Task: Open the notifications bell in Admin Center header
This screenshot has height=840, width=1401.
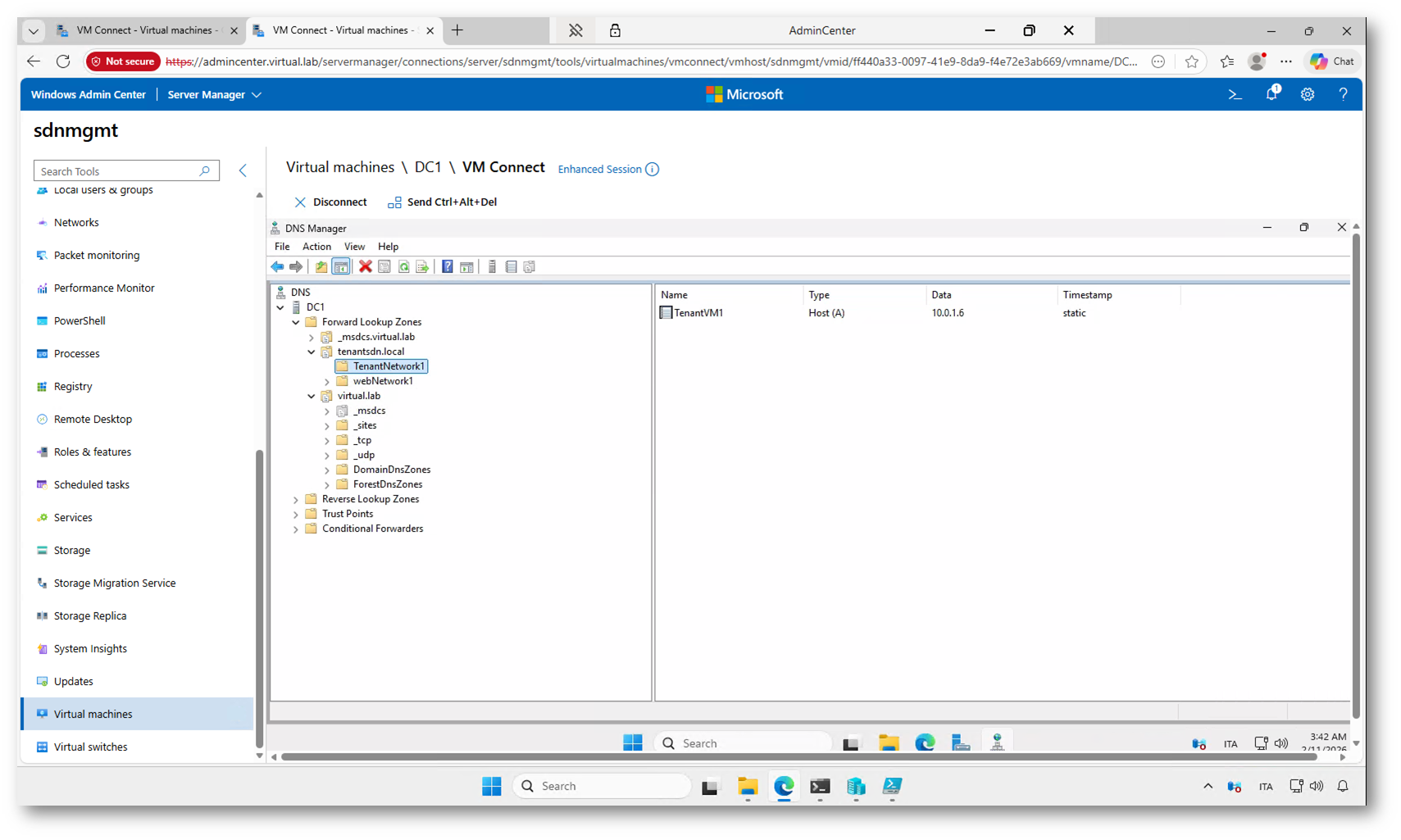Action: (1271, 95)
